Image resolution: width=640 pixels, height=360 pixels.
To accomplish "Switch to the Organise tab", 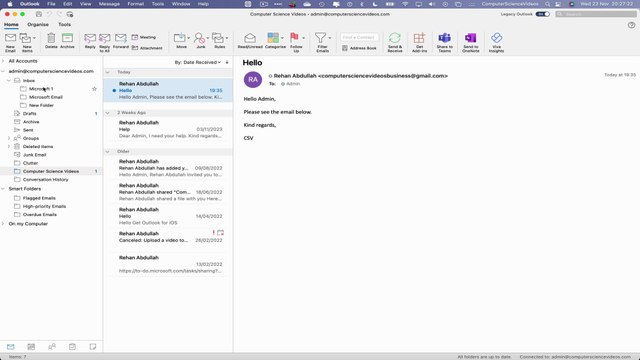I will coord(38,24).
